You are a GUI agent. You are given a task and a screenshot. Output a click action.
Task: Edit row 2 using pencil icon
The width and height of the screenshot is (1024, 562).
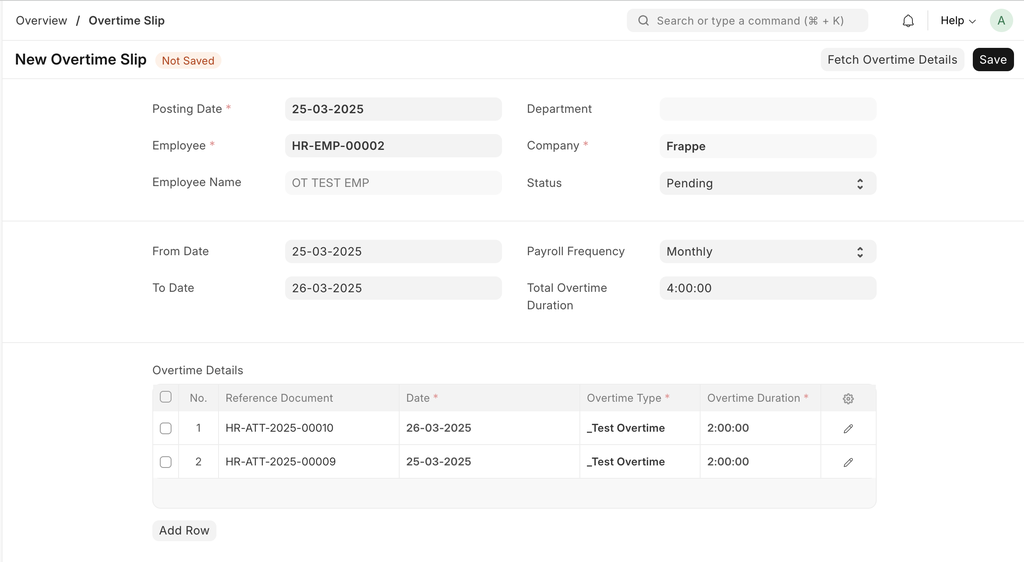tap(848, 462)
